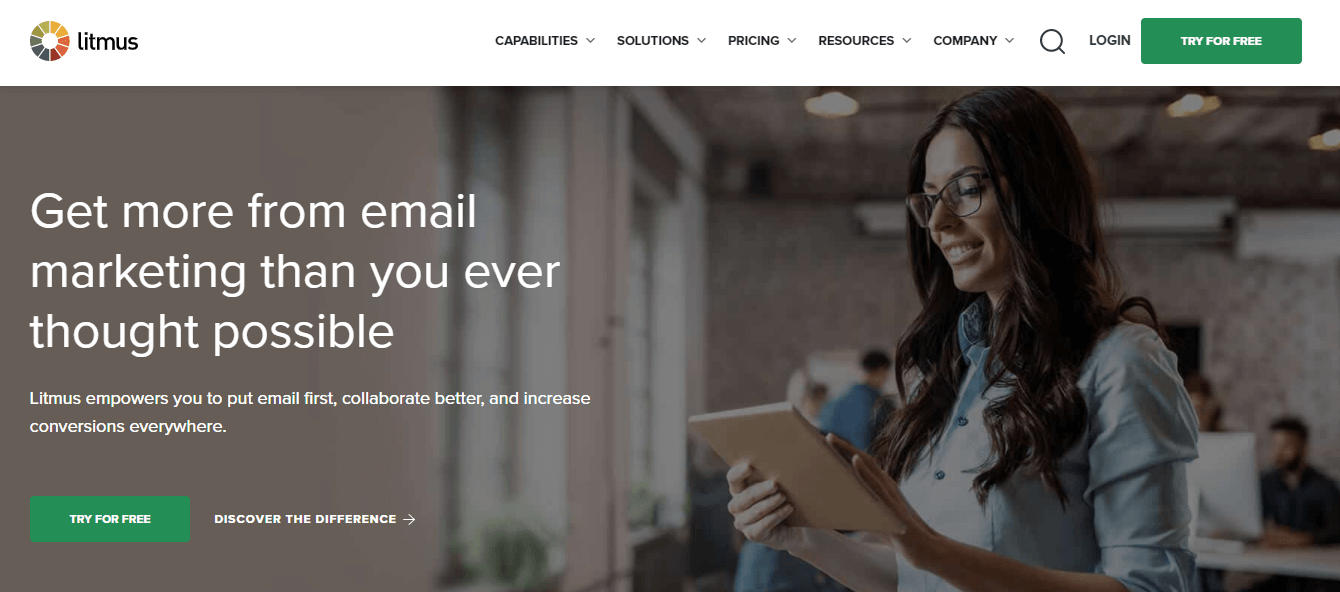Select the Resources menu label
Viewport: 1340px width, 592px height.
[856, 41]
